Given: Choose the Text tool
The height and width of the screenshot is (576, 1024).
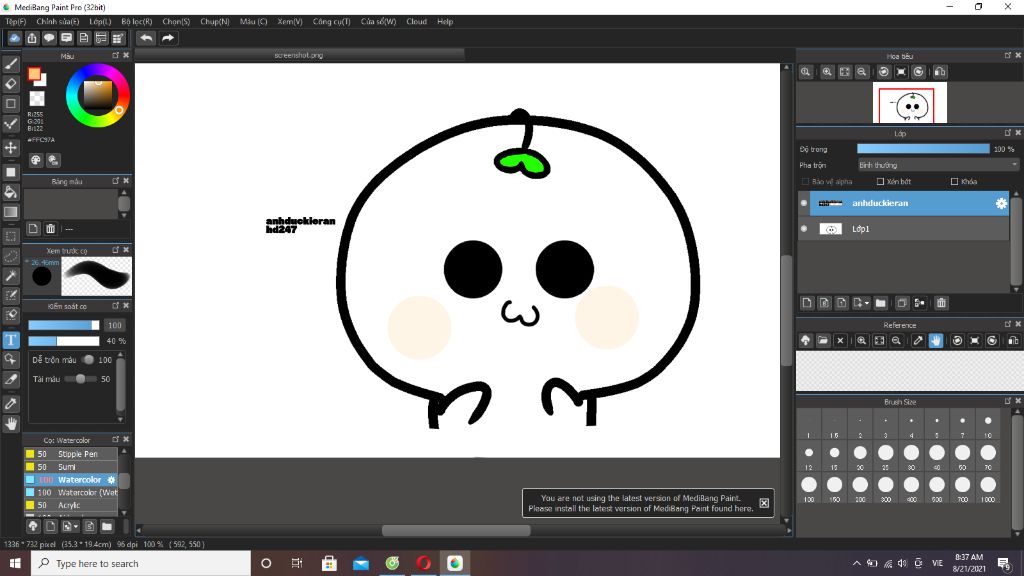Looking at the screenshot, I should 11,339.
